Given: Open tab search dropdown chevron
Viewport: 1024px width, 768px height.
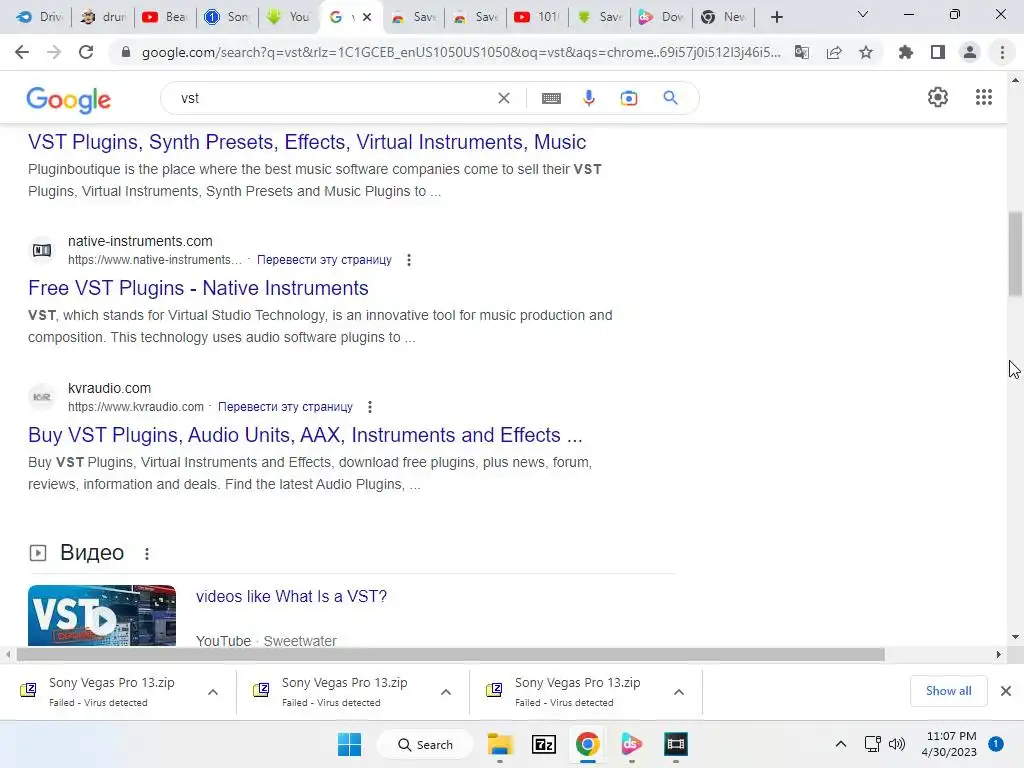Looking at the screenshot, I should point(863,14).
